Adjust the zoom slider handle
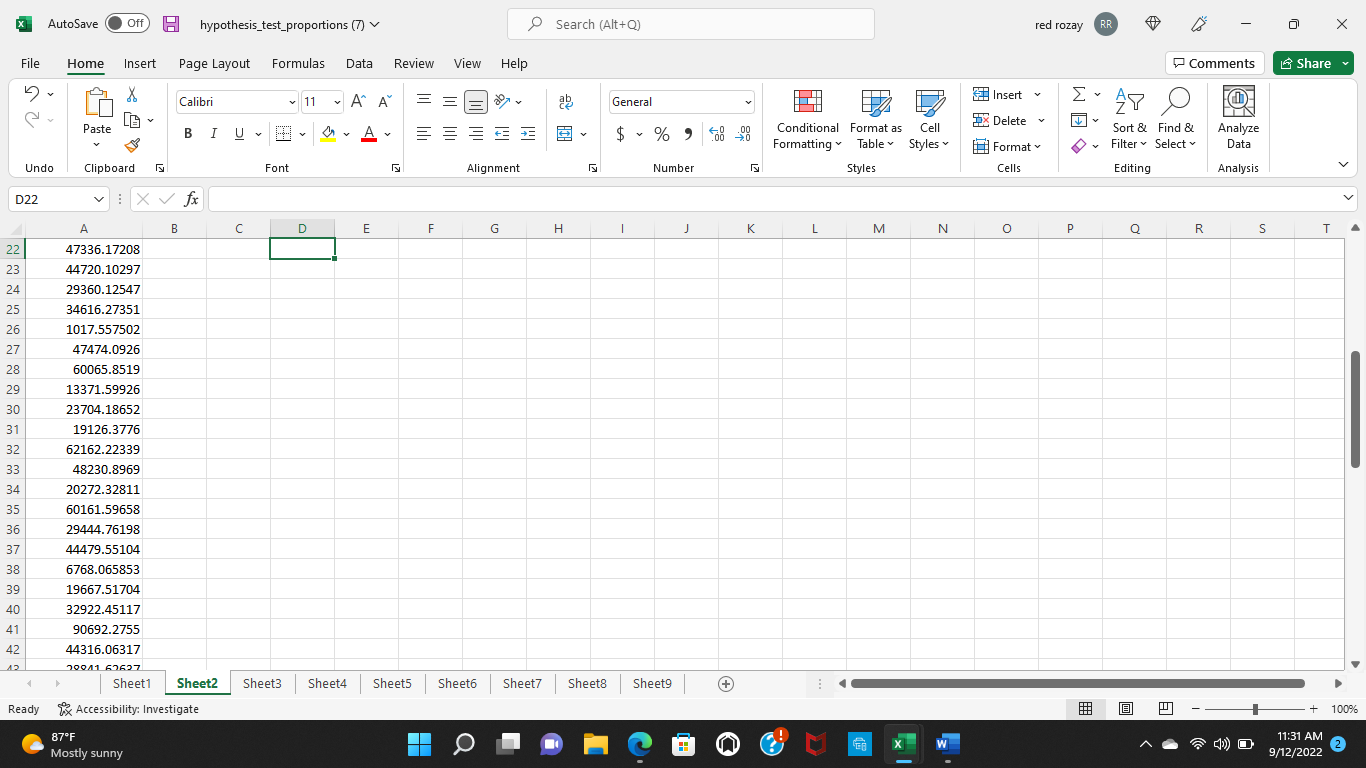Viewport: 1366px width, 768px height. tap(1255, 709)
